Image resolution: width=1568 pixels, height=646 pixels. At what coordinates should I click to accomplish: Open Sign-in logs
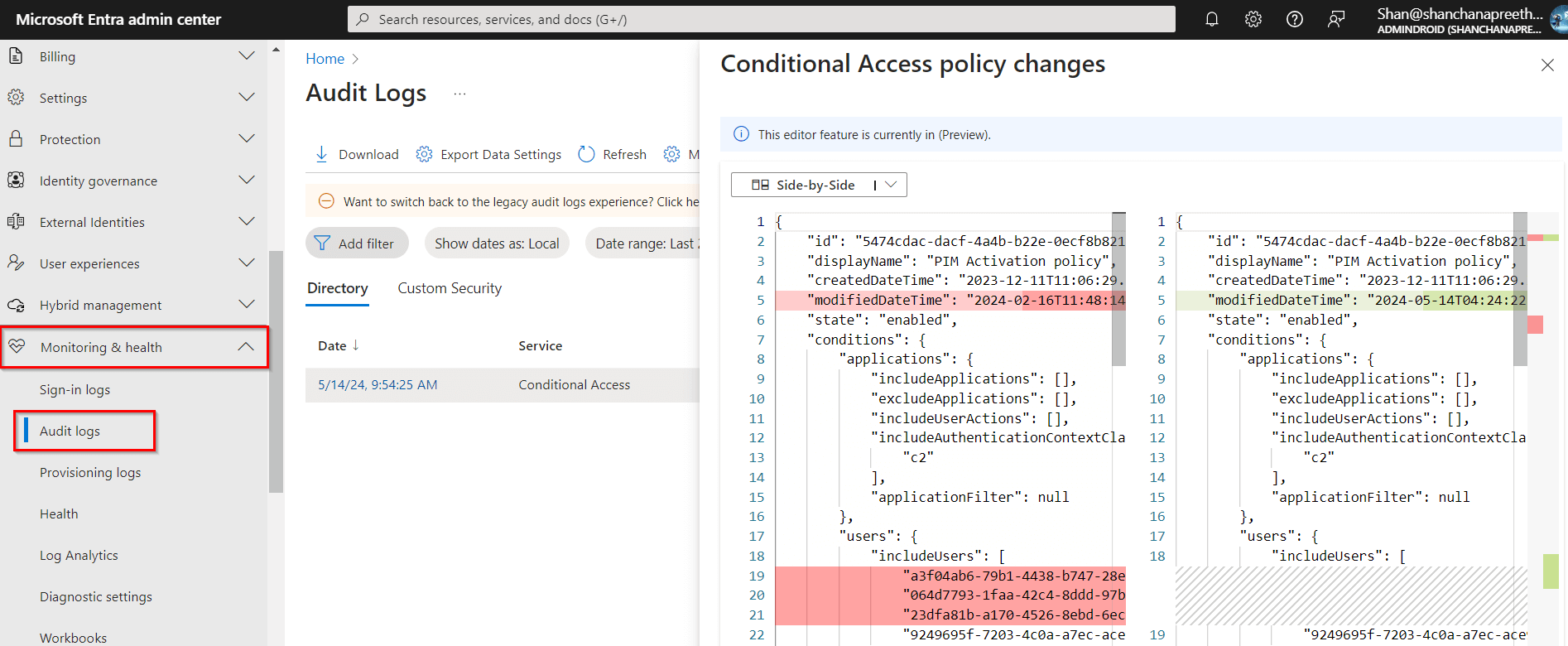pyautogui.click(x=75, y=389)
